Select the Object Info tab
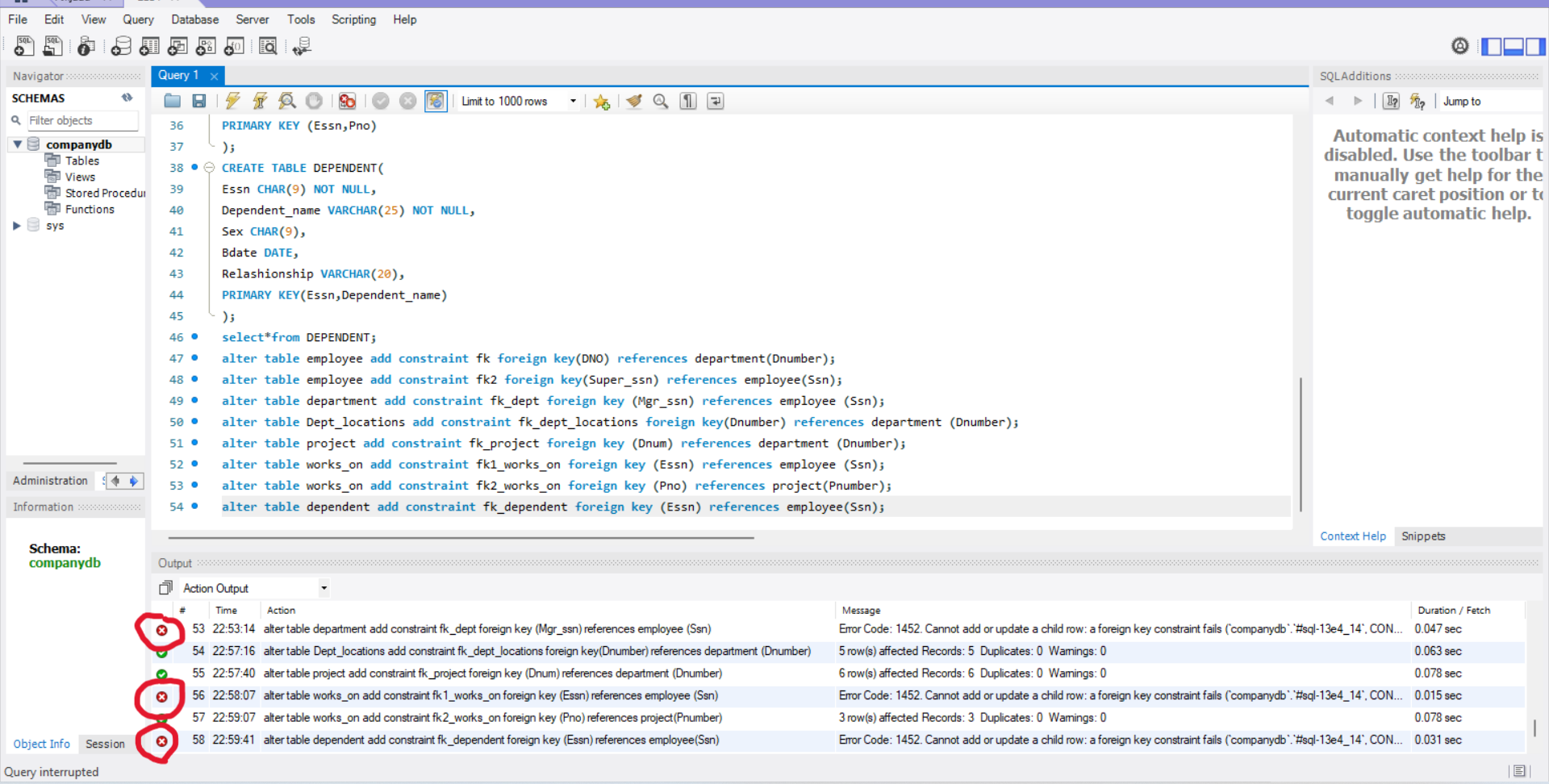This screenshot has height=784, width=1549. pos(41,744)
